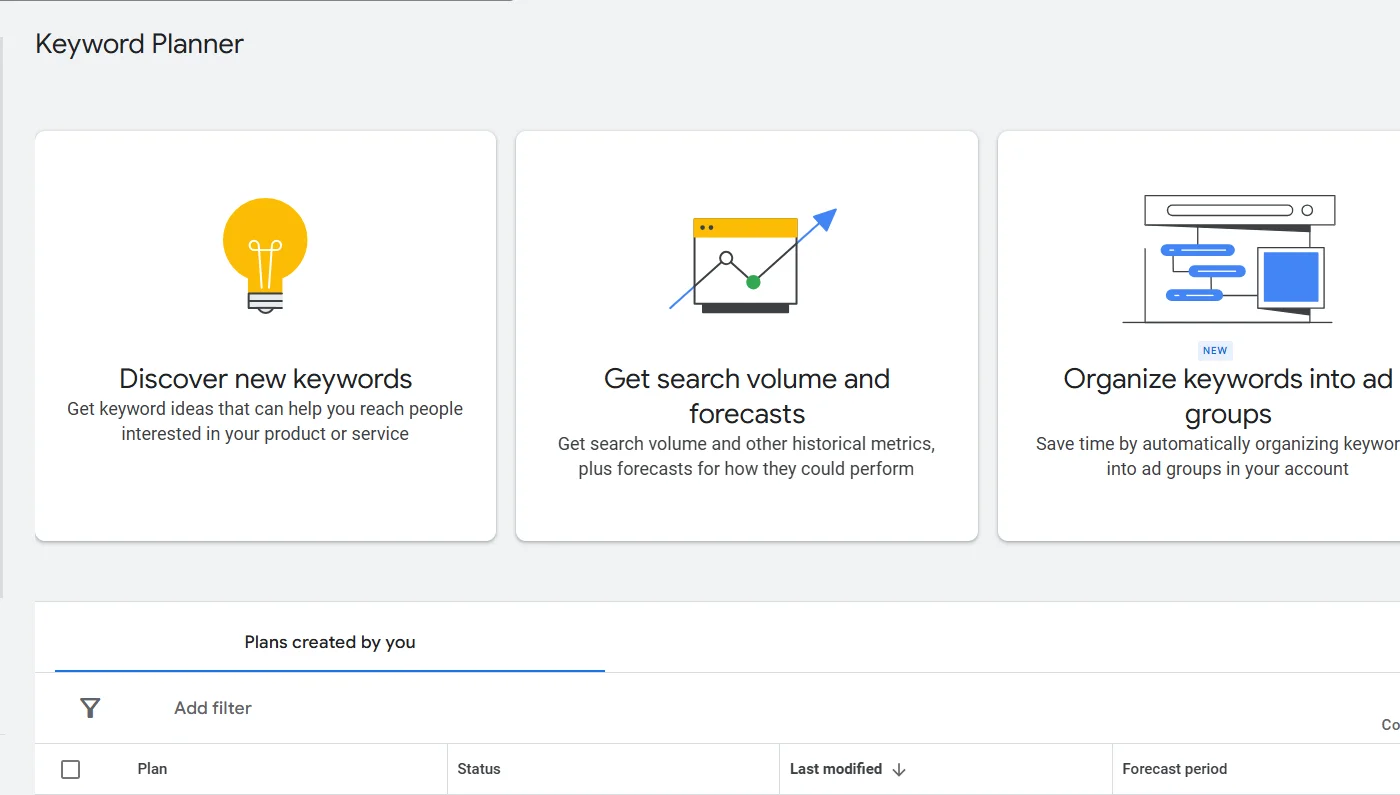Tick the select-all plans checkbox

(70, 769)
